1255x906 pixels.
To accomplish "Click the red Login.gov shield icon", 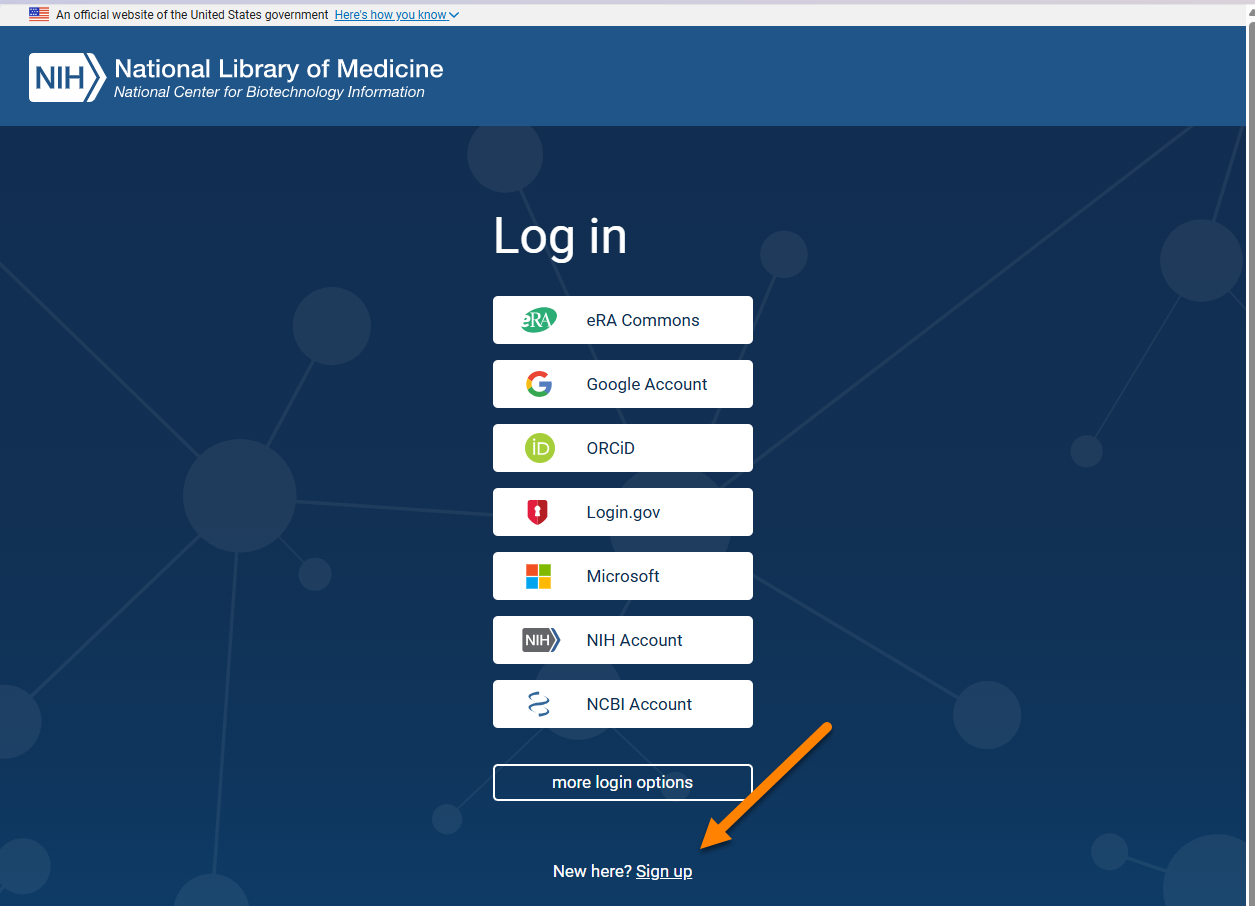I will 538,512.
